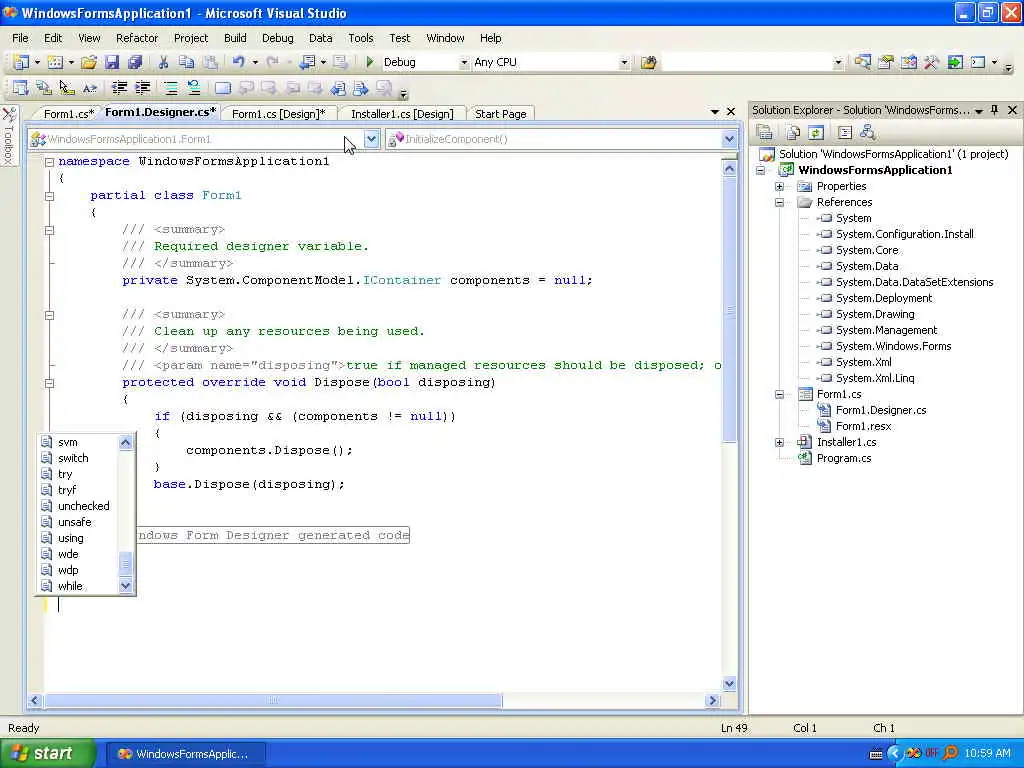This screenshot has height=768, width=1024.
Task: Open the Start Page green arrow icon
Action: pos(955,62)
